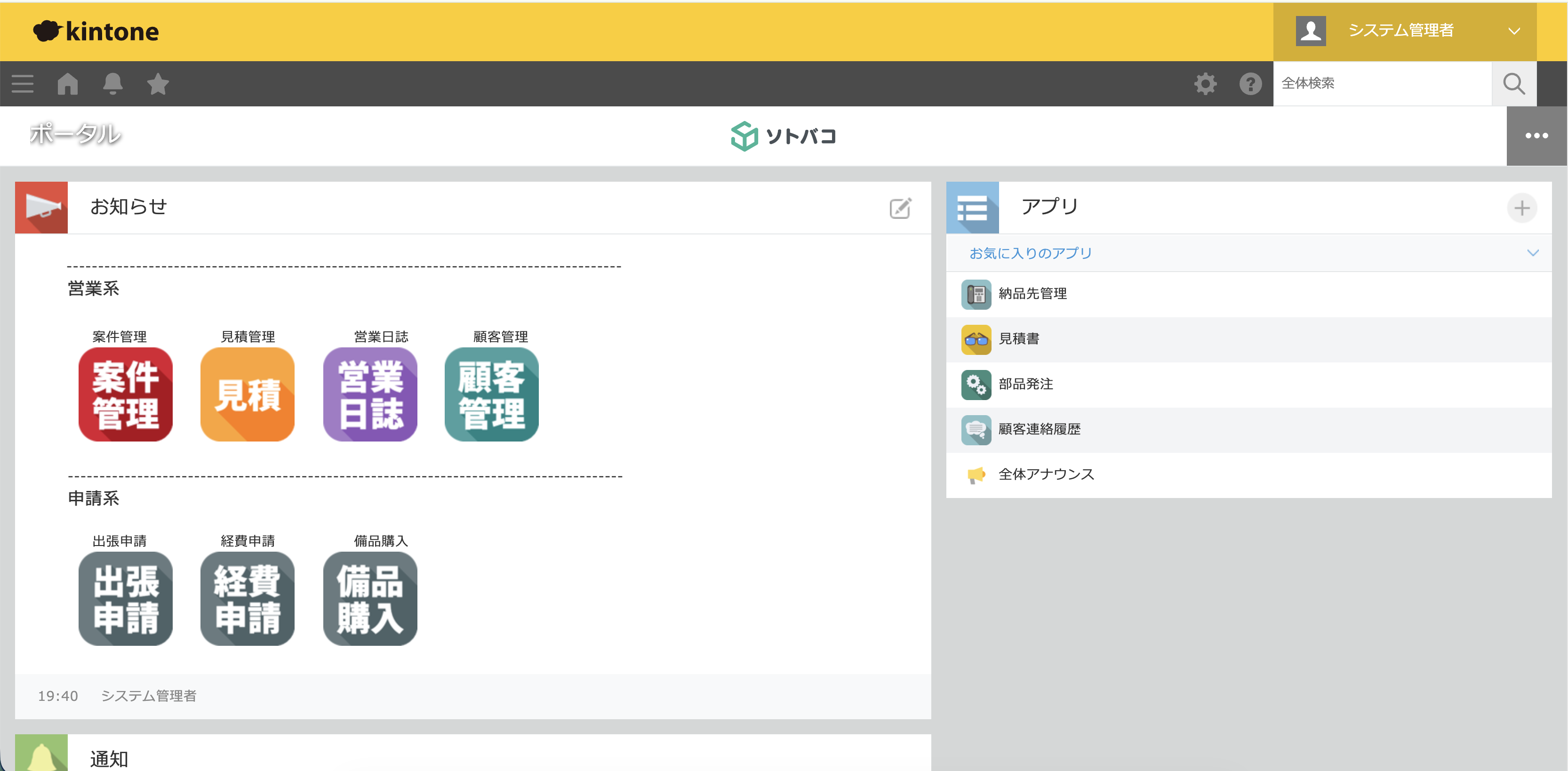Open the hamburger navigation menu

coord(23,83)
